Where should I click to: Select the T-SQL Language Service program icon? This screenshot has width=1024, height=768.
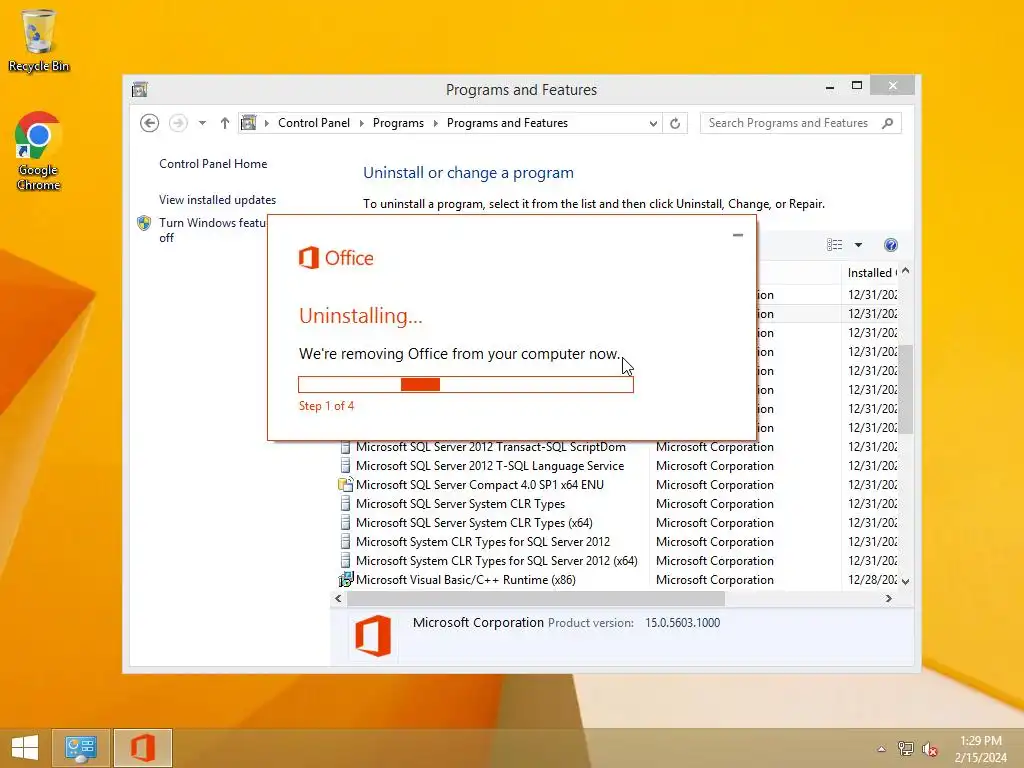pyautogui.click(x=345, y=466)
